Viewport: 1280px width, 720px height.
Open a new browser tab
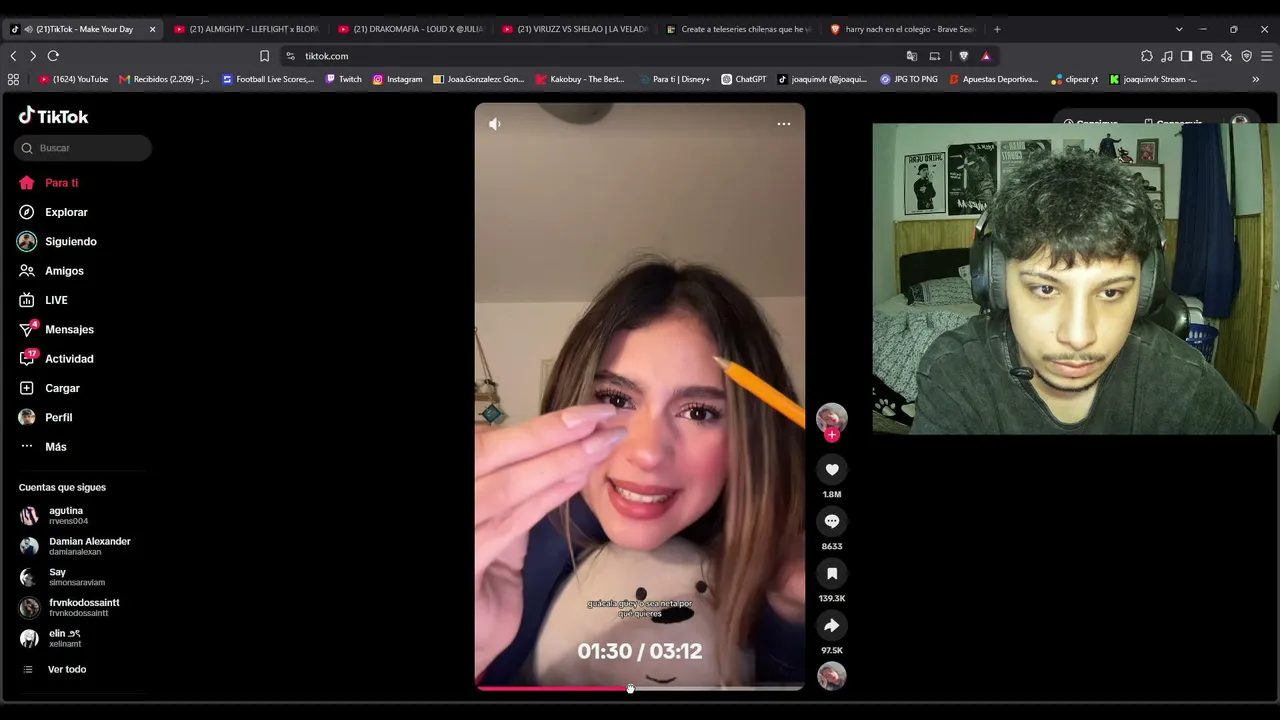click(x=997, y=29)
